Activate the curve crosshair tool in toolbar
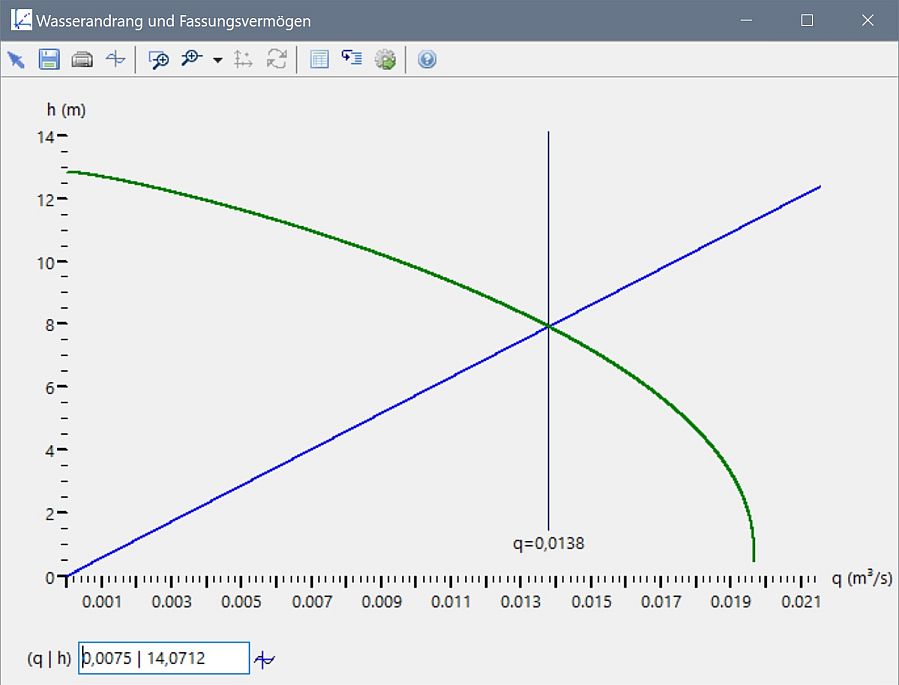Viewport: 899px width, 685px height. click(116, 60)
